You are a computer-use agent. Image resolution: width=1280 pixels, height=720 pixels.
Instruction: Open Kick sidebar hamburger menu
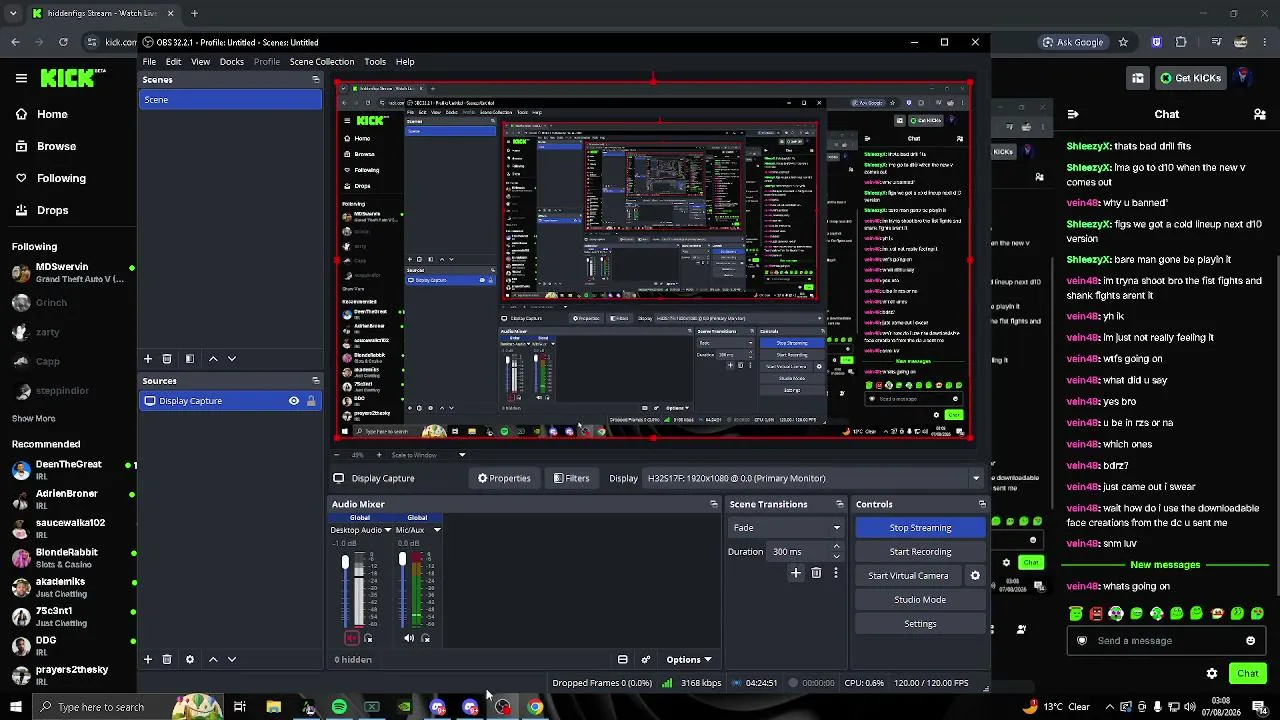(21, 78)
